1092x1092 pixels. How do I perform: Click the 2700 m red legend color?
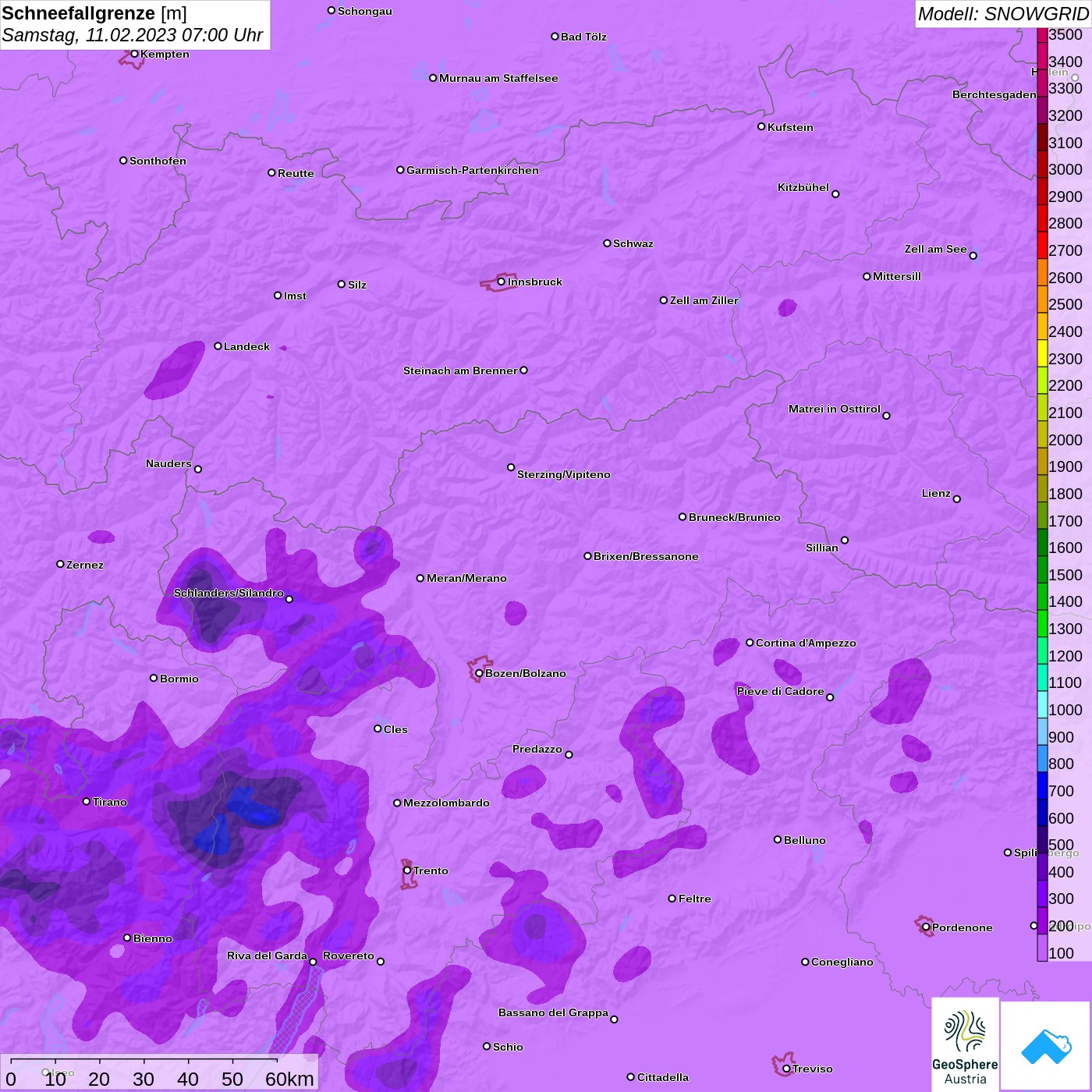point(1042,245)
